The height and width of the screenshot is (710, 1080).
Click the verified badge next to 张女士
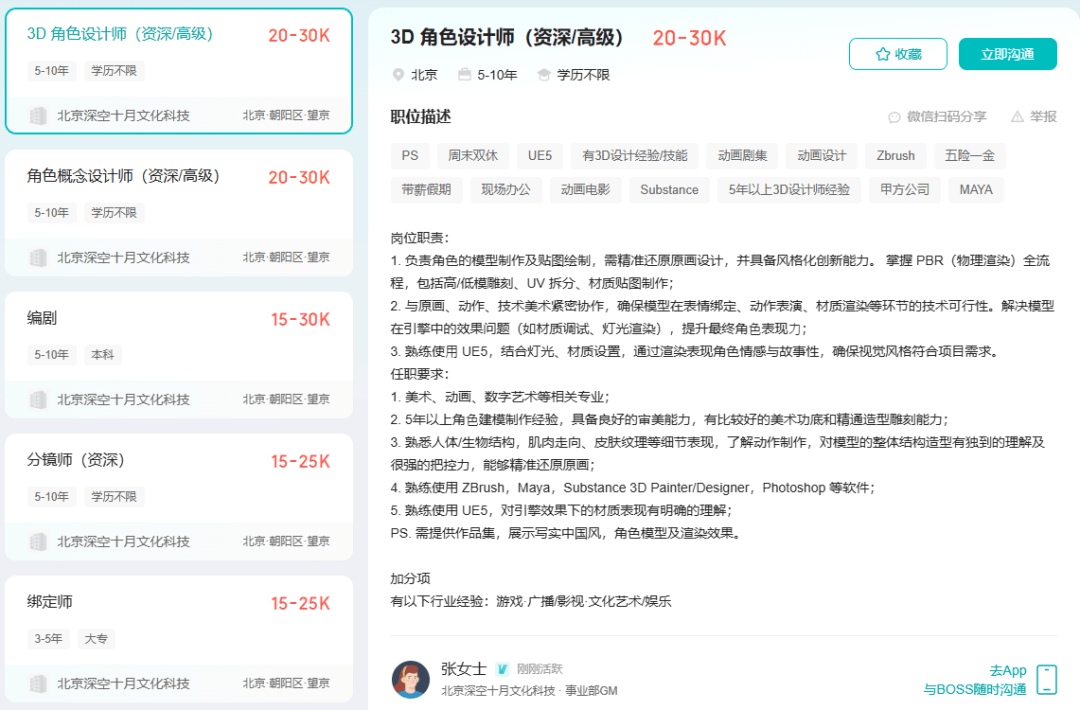click(x=503, y=669)
